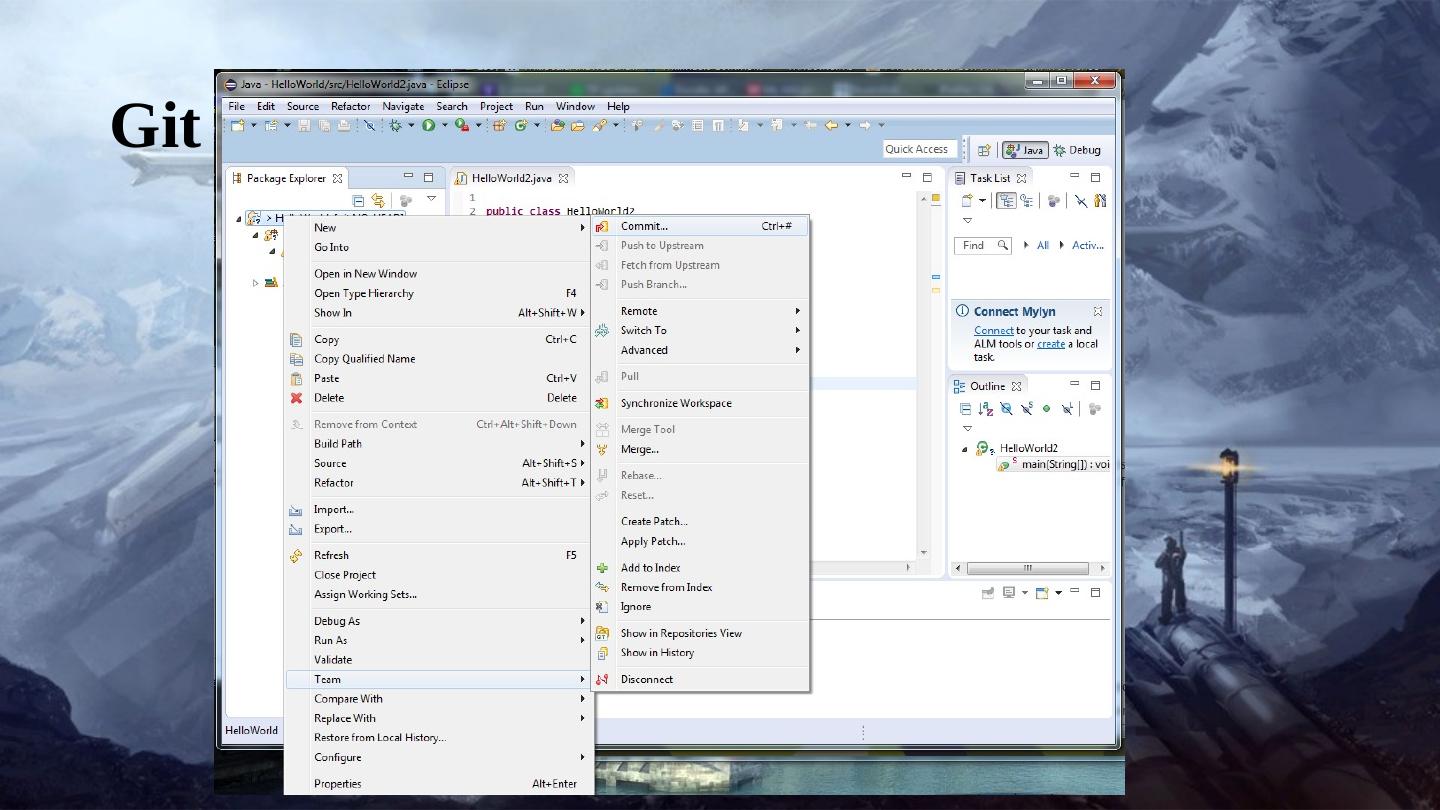The height and width of the screenshot is (810, 1440).
Task: Toggle Hide Static Members in Outline
Action: (x=1027, y=409)
